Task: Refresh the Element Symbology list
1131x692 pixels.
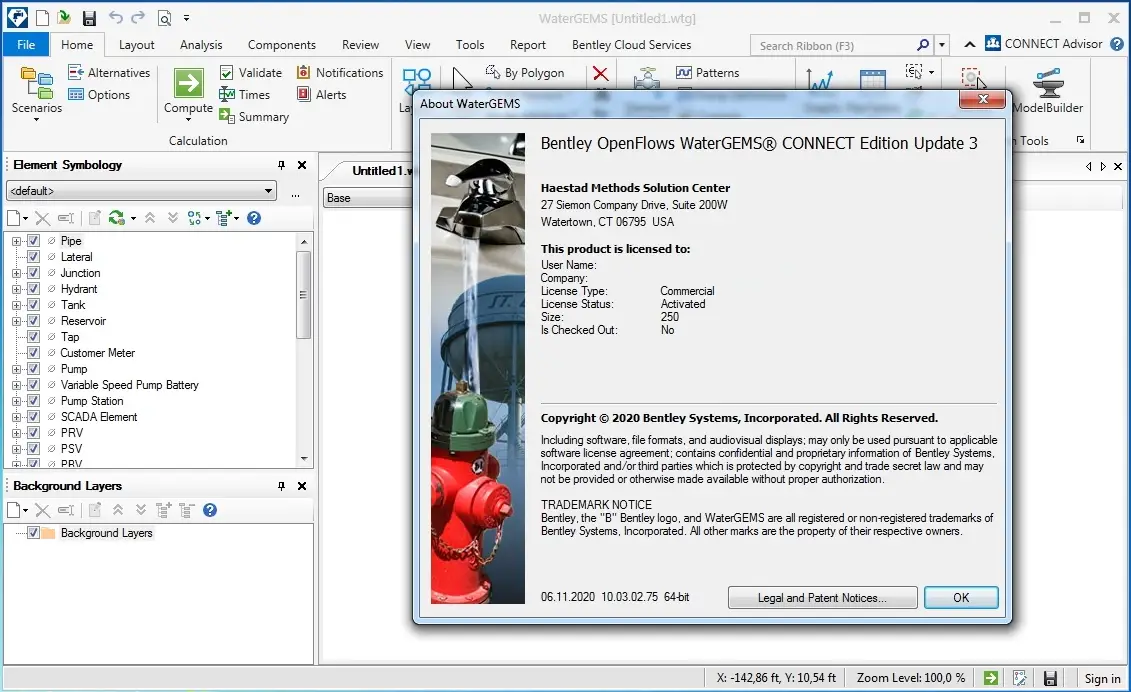Action: 116,218
